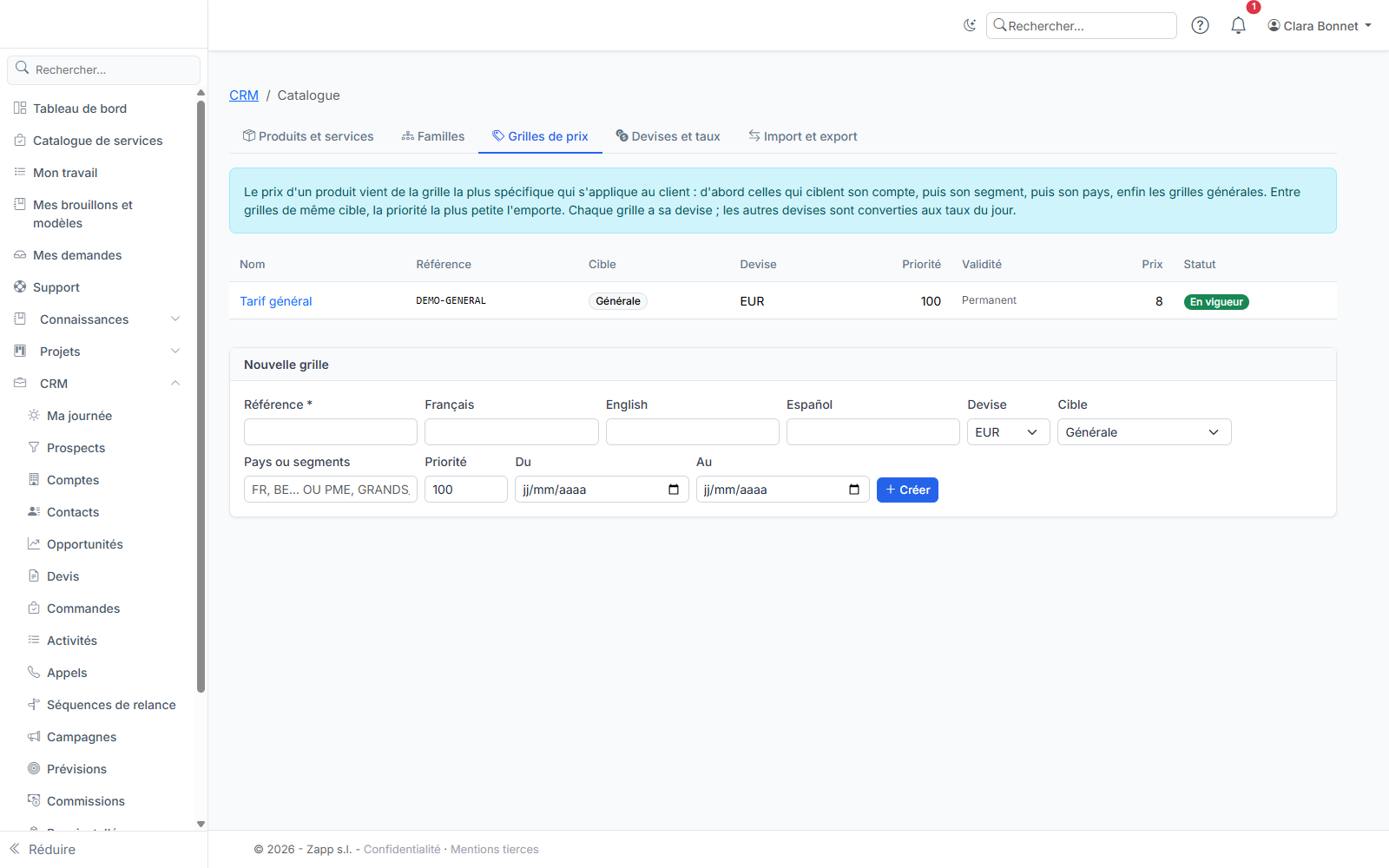The width and height of the screenshot is (1389, 868).
Task: Open notifications bell icon
Action: coord(1238,25)
